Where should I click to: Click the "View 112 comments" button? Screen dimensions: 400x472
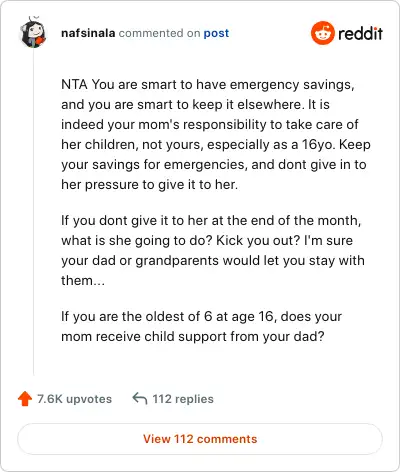[x=200, y=439]
